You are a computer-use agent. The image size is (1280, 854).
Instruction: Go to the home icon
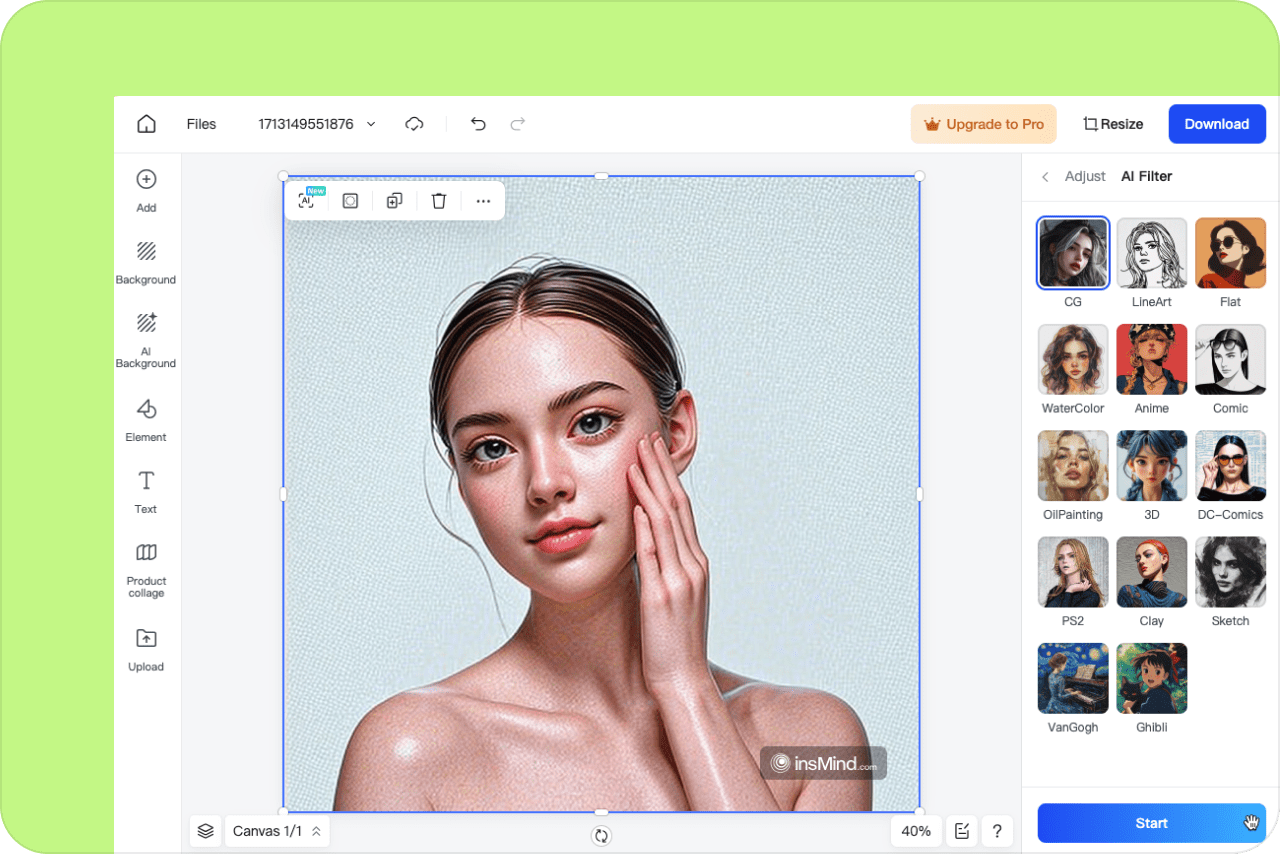(146, 124)
